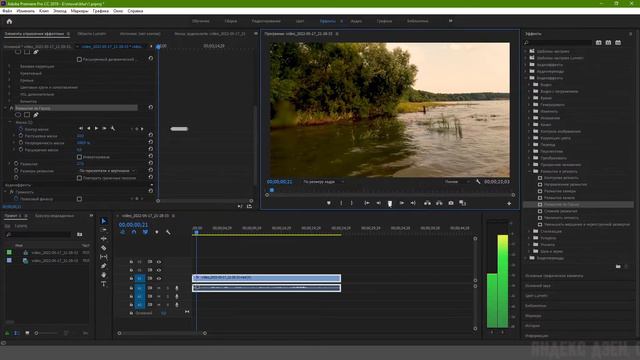This screenshot has height=360, width=640.
Task: Expand Видеопереходы bin in Effects panel
Action: point(526,258)
